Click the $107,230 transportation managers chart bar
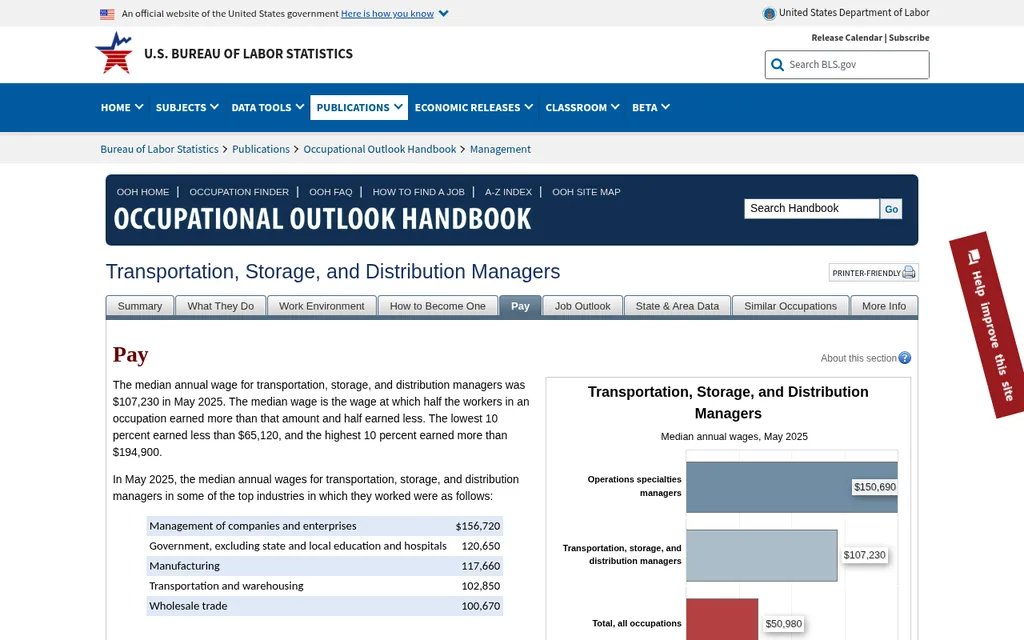 [x=761, y=556]
